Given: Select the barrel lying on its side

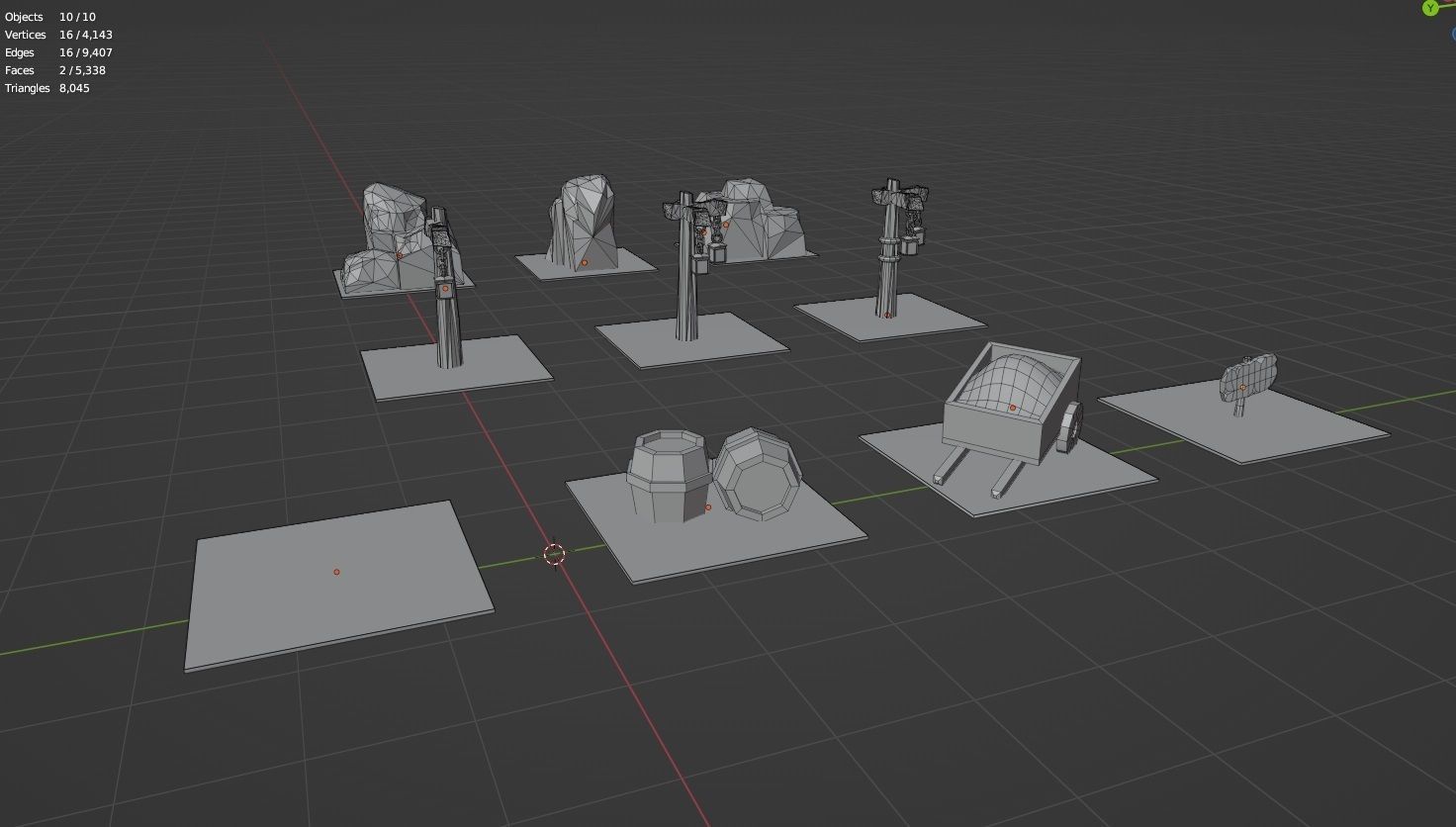Looking at the screenshot, I should (x=756, y=474).
